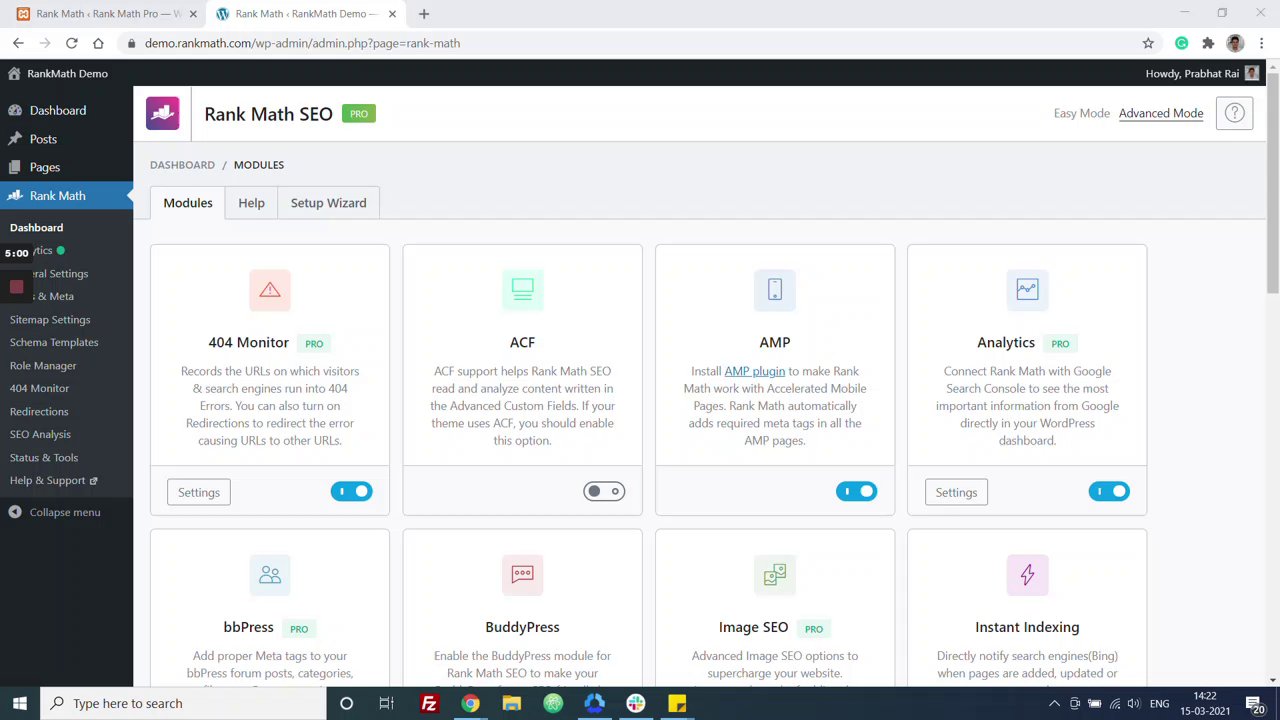Click the Image SEO module icon
This screenshot has width=1280, height=720.
tap(775, 574)
